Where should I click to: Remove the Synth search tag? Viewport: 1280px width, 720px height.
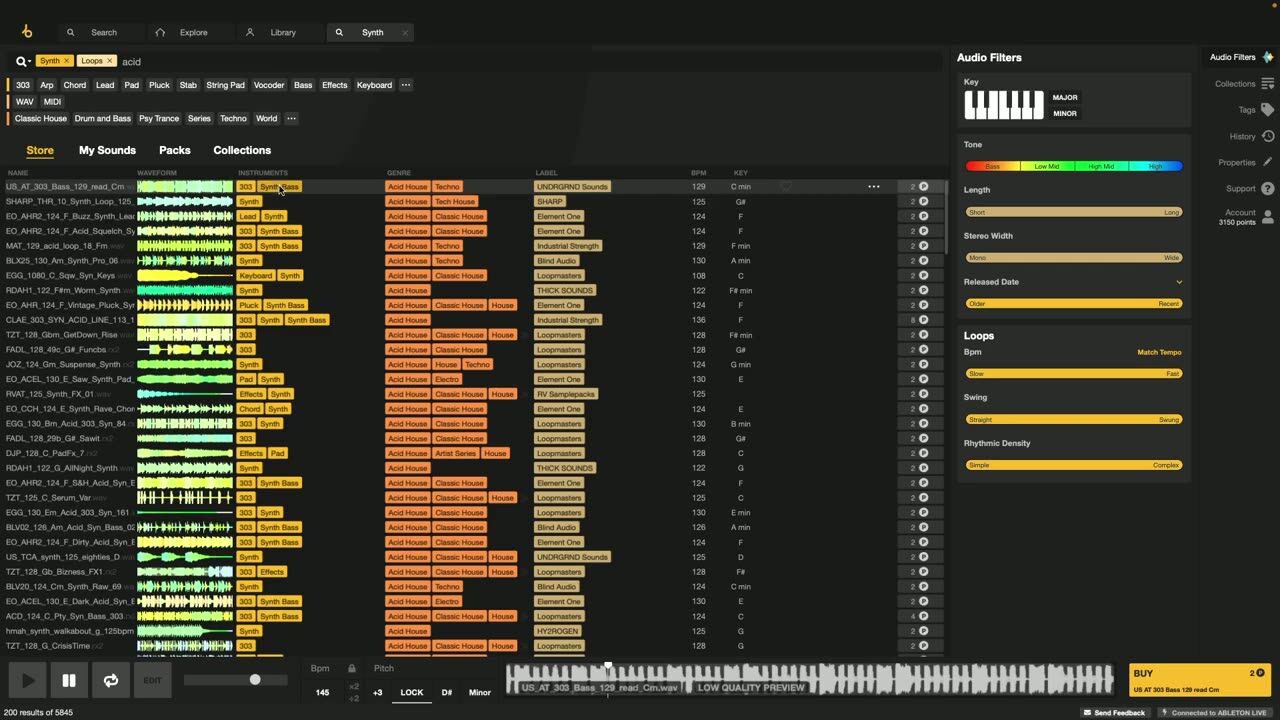pos(67,61)
